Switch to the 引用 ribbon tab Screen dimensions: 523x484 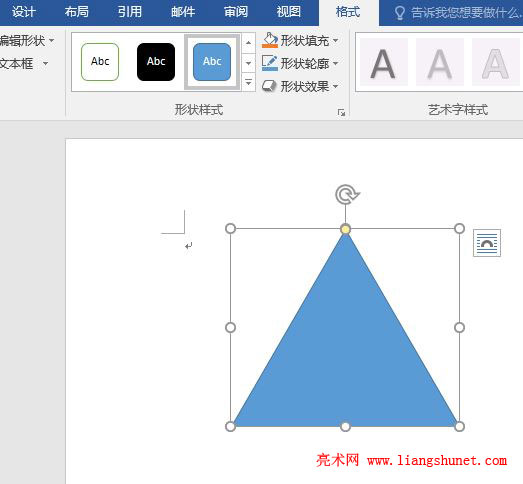(x=130, y=12)
